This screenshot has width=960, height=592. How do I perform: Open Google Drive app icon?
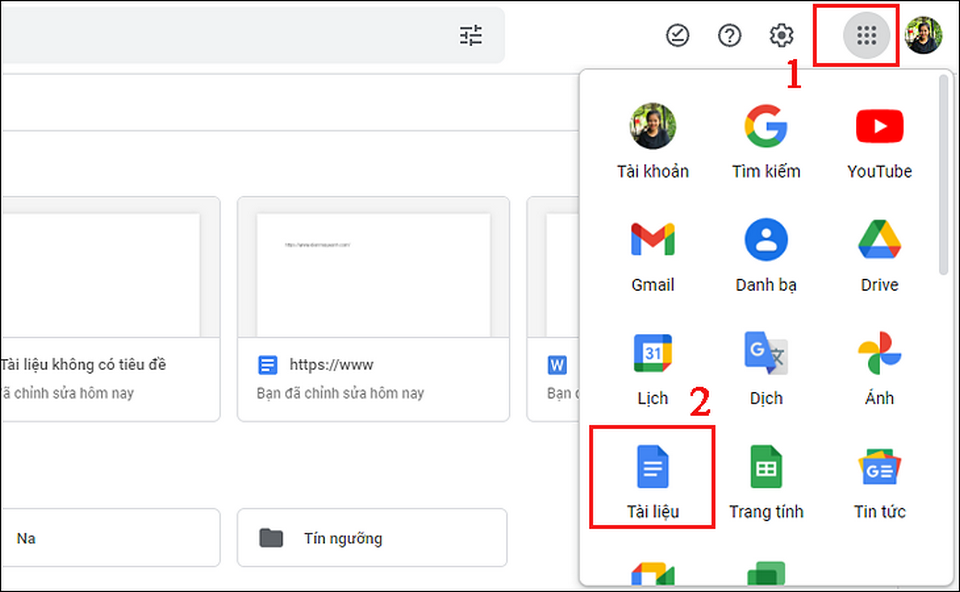coord(879,252)
